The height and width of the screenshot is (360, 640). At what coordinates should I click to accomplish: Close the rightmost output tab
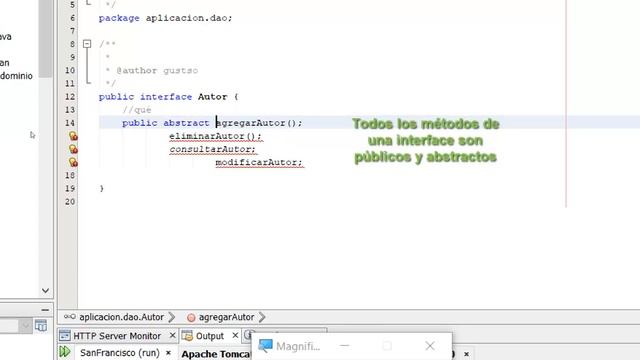pos(466,354)
